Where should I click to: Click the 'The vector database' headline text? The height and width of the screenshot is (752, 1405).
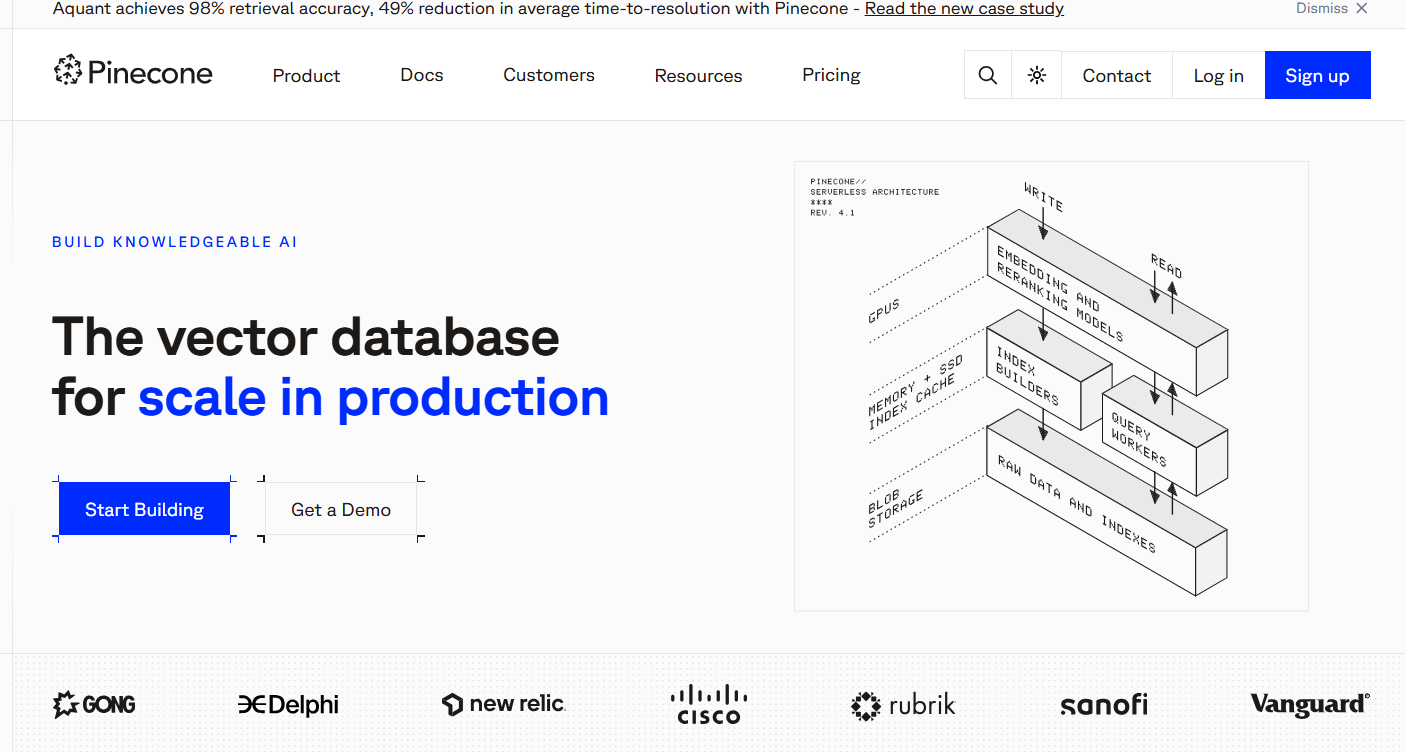[306, 336]
